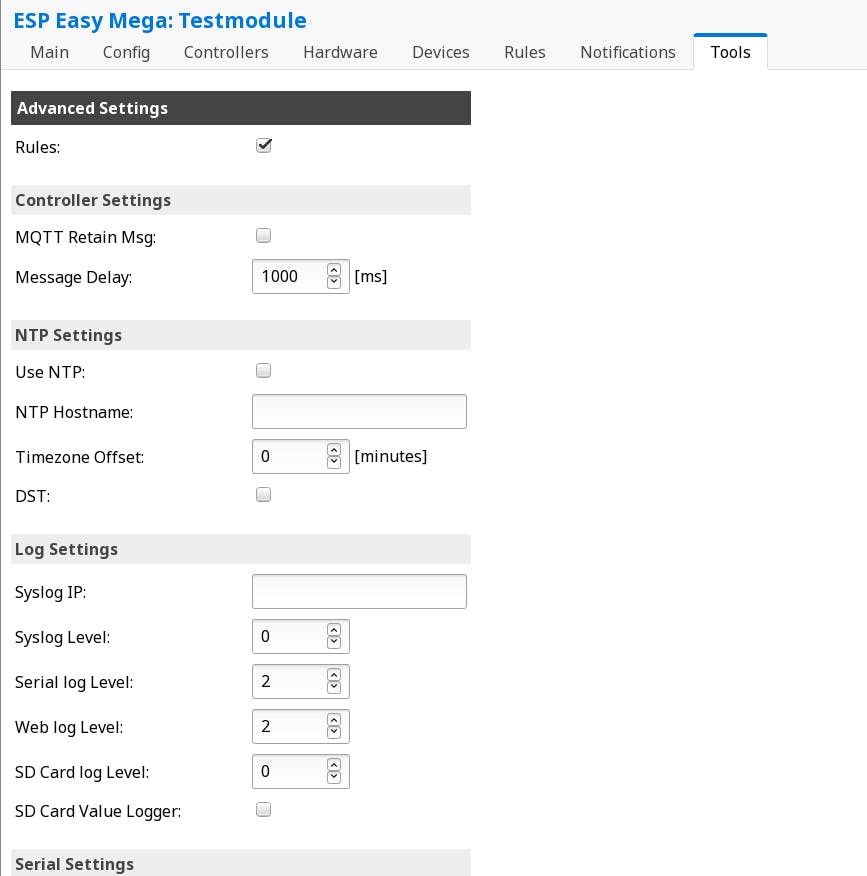This screenshot has width=867, height=876.
Task: Go to the Hardware tab
Action: pos(340,52)
